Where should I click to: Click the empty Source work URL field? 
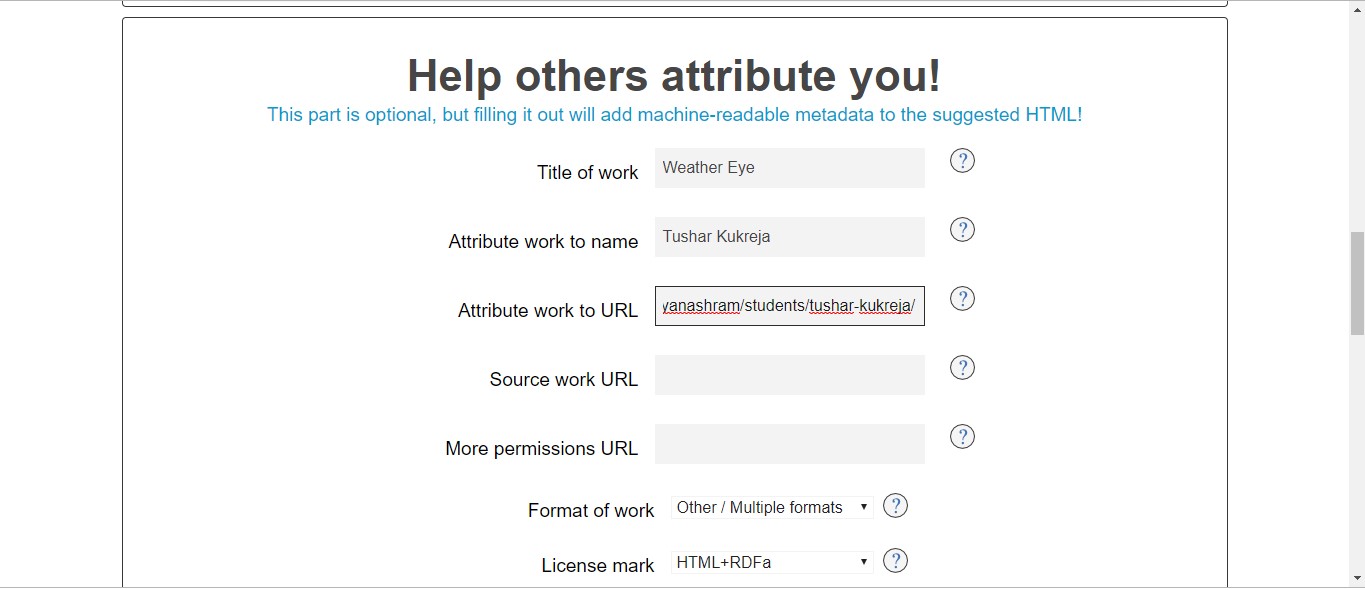pyautogui.click(x=789, y=375)
